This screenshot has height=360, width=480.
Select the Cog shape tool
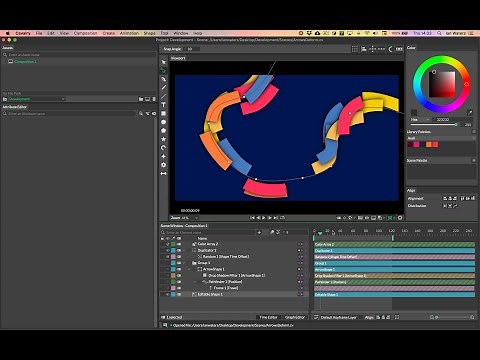pyautogui.click(x=163, y=165)
